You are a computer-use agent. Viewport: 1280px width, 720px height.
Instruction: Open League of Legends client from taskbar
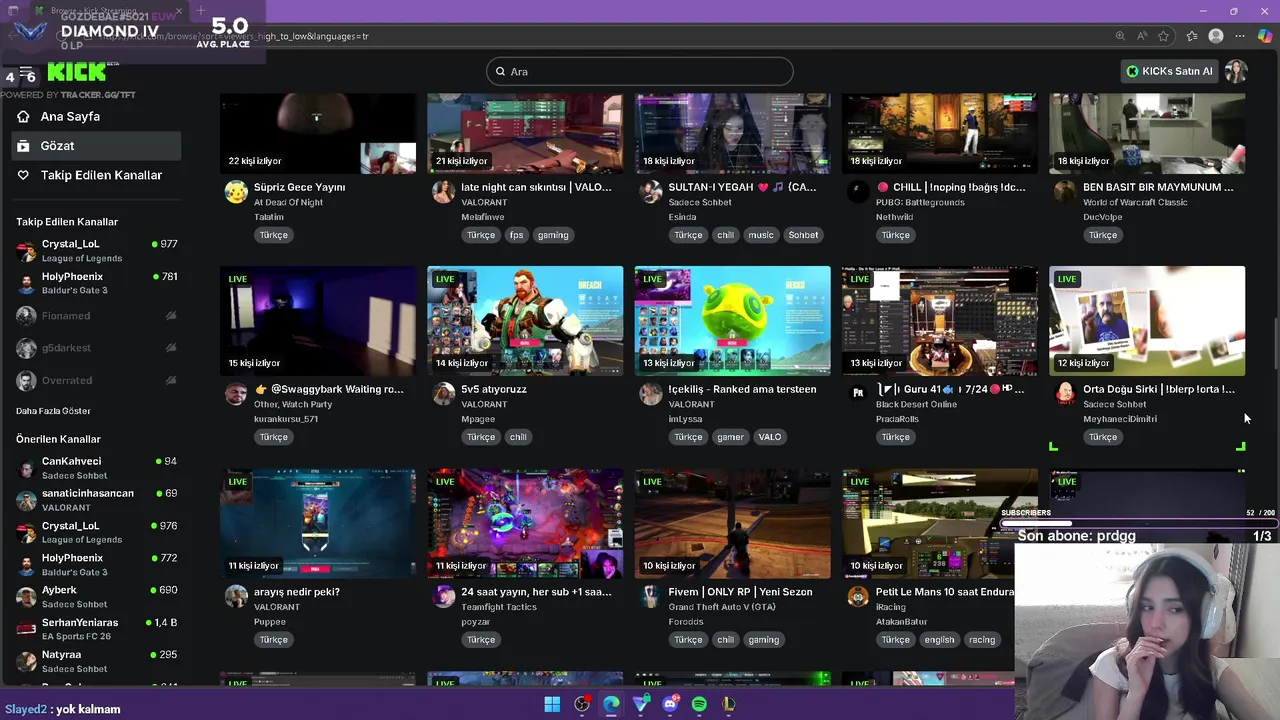[x=729, y=704]
